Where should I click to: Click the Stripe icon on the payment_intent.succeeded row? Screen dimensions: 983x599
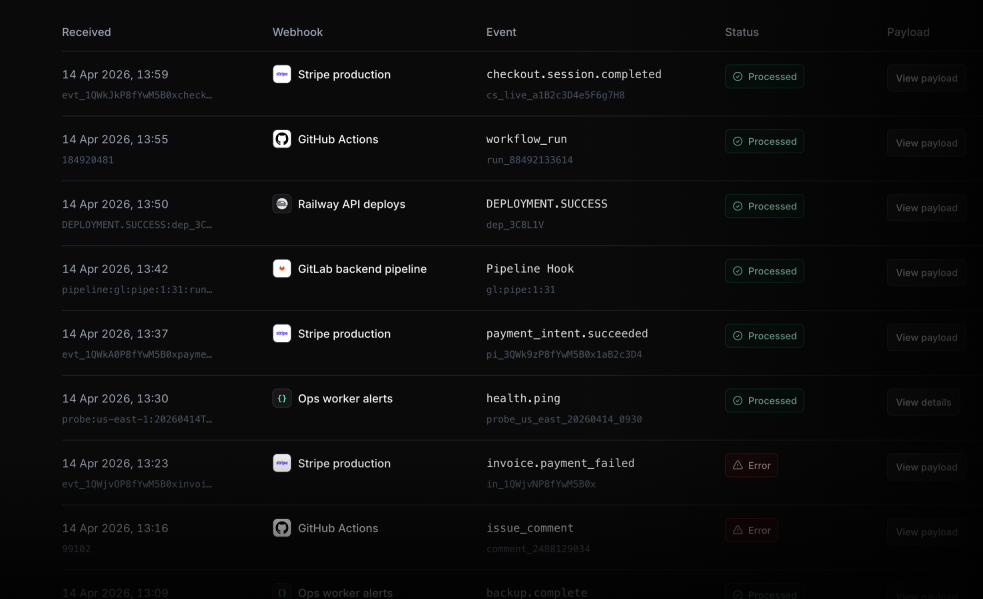tap(281, 333)
